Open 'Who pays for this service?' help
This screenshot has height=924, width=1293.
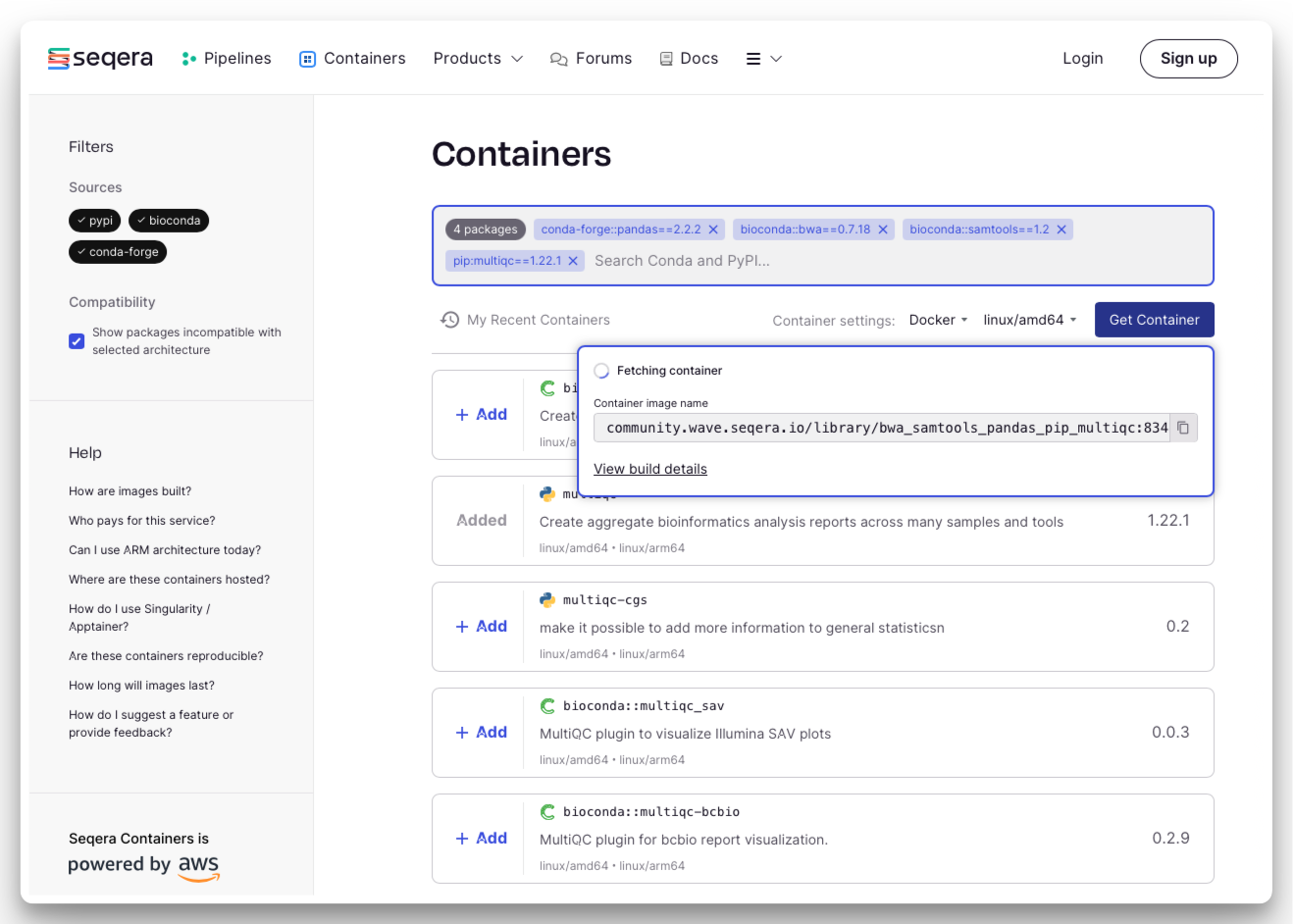click(x=142, y=521)
